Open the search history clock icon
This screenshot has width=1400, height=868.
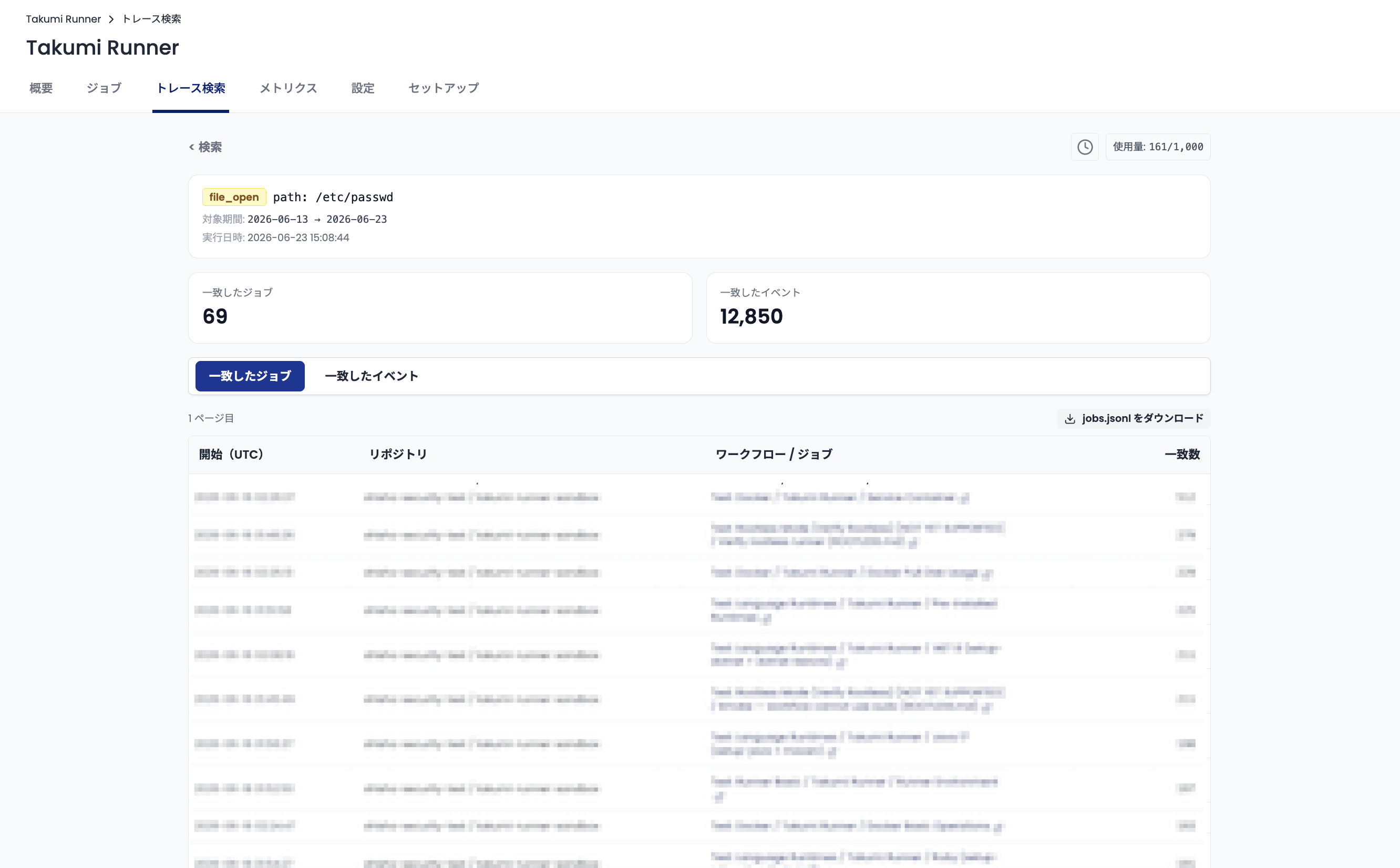coord(1084,147)
